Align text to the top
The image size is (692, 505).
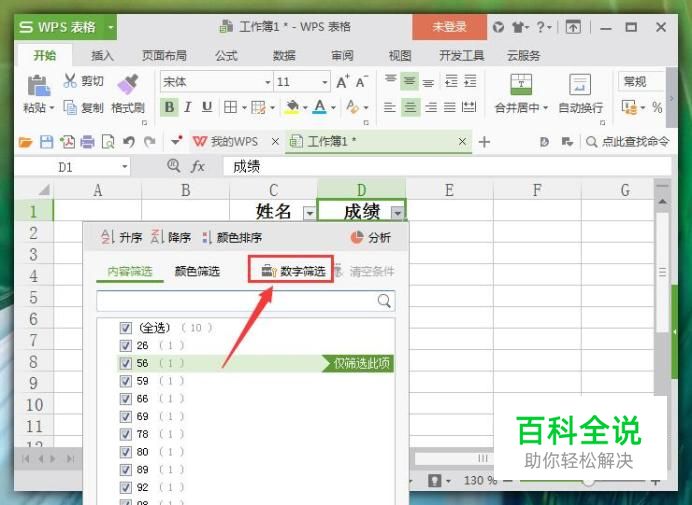[x=390, y=81]
